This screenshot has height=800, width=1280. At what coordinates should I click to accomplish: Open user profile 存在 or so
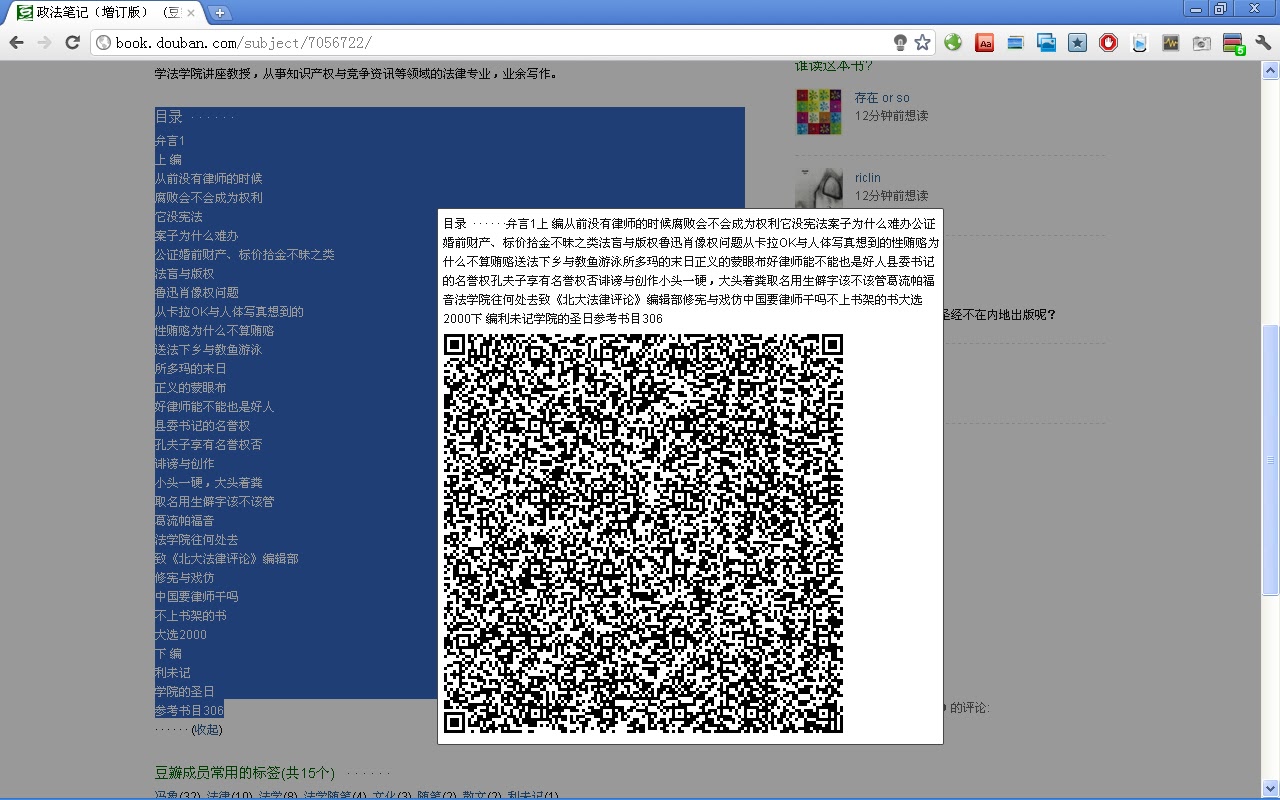[x=882, y=98]
